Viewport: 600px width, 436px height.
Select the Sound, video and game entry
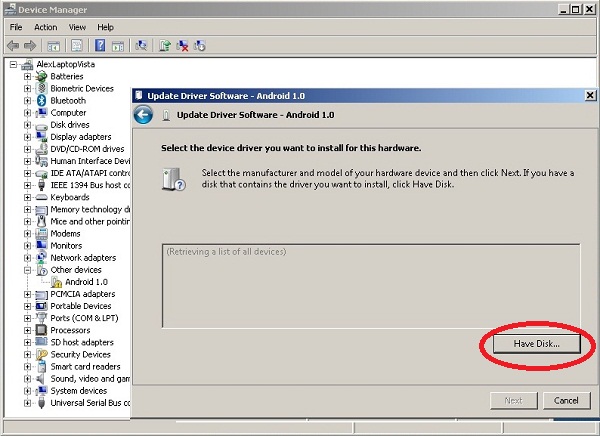(90, 379)
